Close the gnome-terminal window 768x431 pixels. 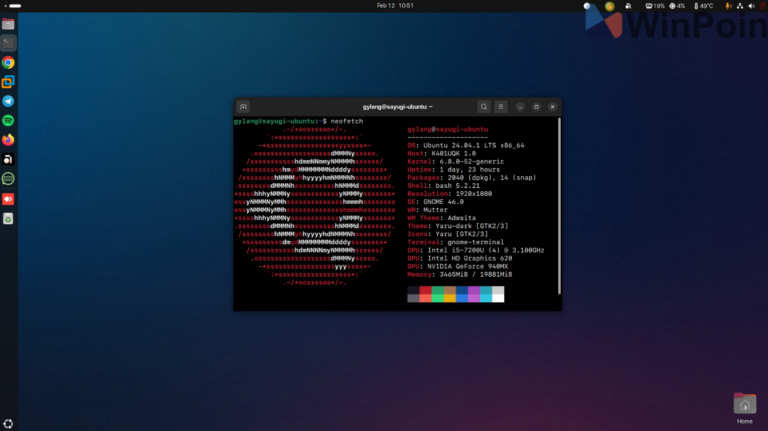552,107
